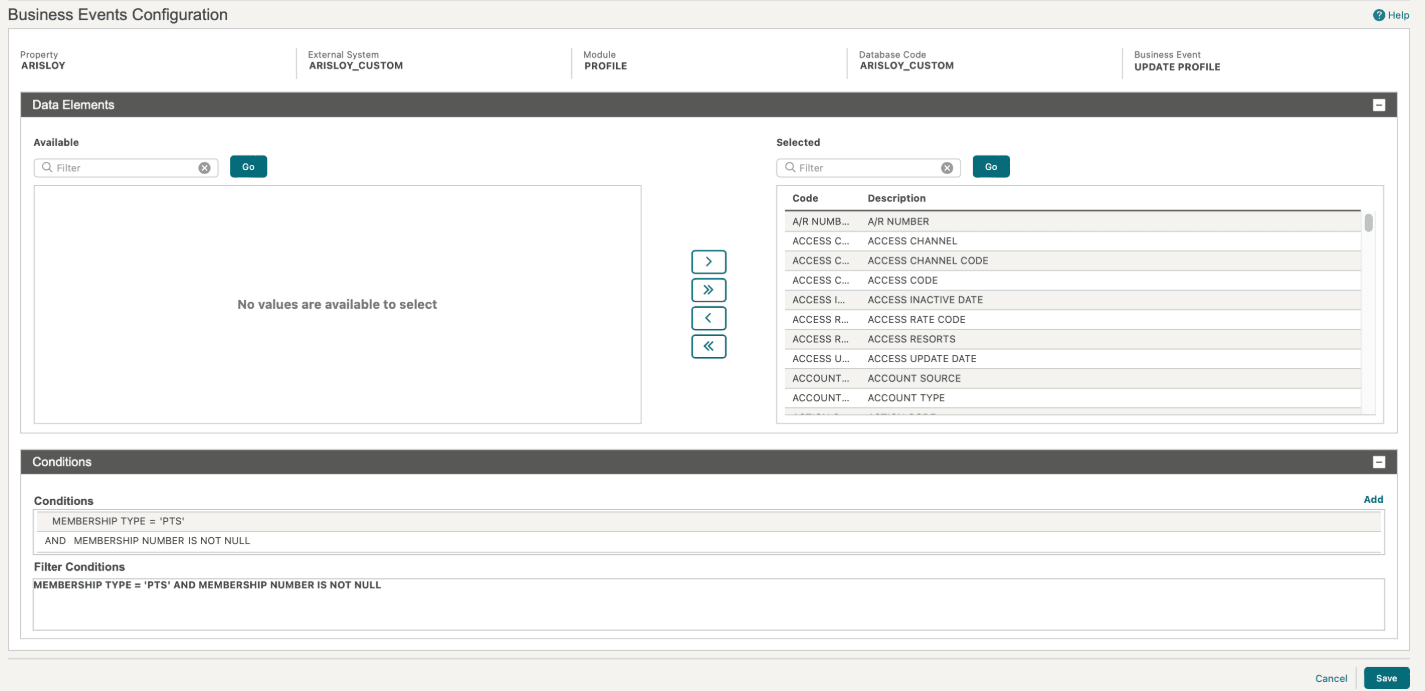This screenshot has width=1425, height=691.
Task: Collapse the Data Elements panel
Action: (1379, 104)
